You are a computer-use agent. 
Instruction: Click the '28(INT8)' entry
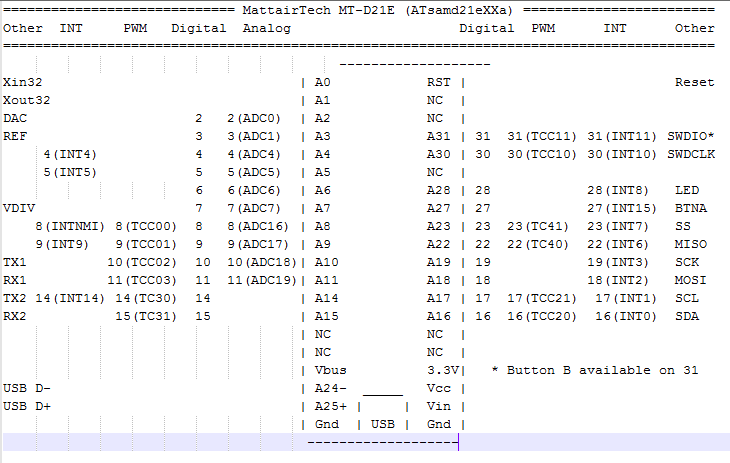pyautogui.click(x=618, y=191)
